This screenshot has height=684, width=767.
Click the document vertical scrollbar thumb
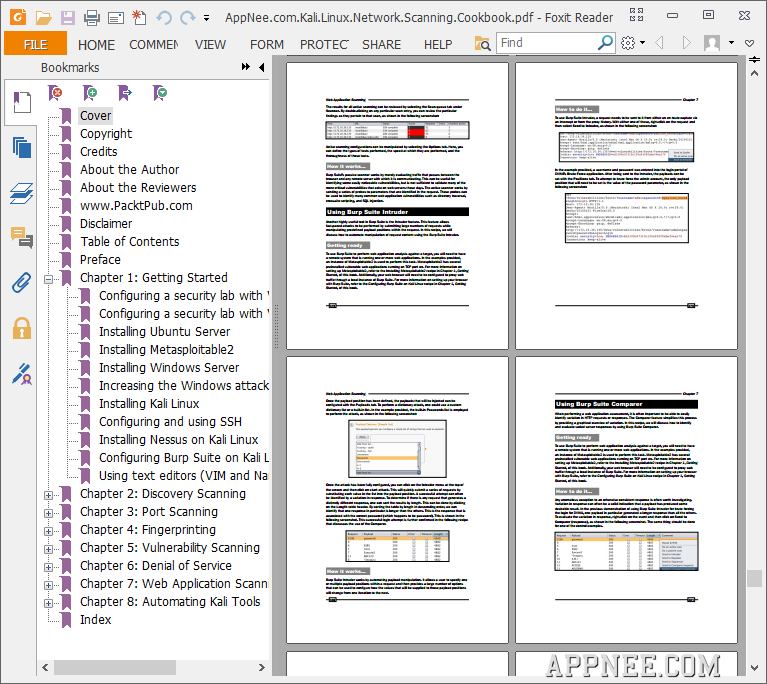754,579
